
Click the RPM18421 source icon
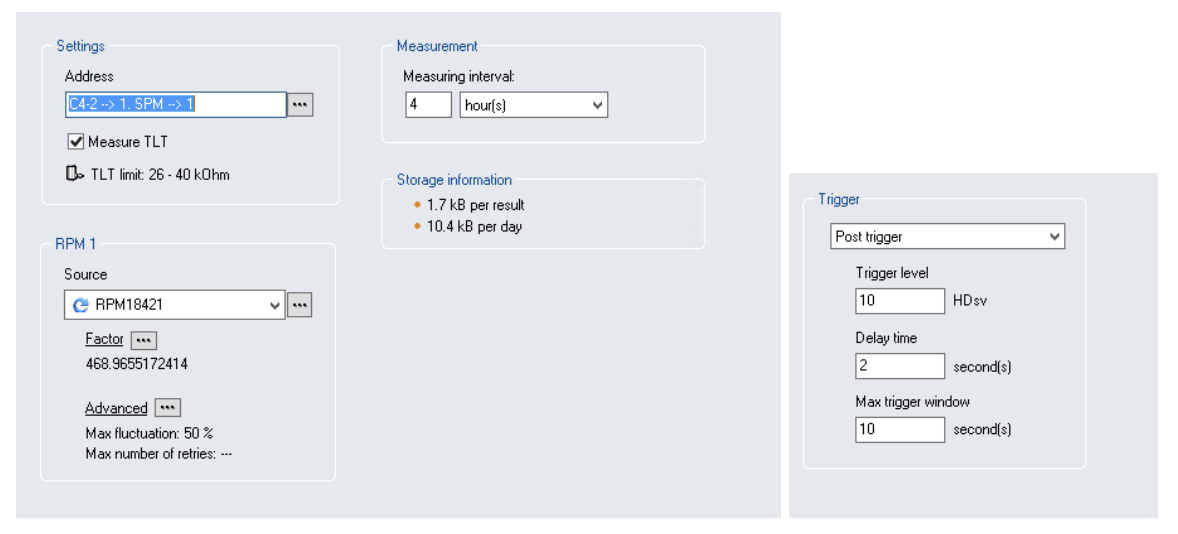pyautogui.click(x=81, y=306)
